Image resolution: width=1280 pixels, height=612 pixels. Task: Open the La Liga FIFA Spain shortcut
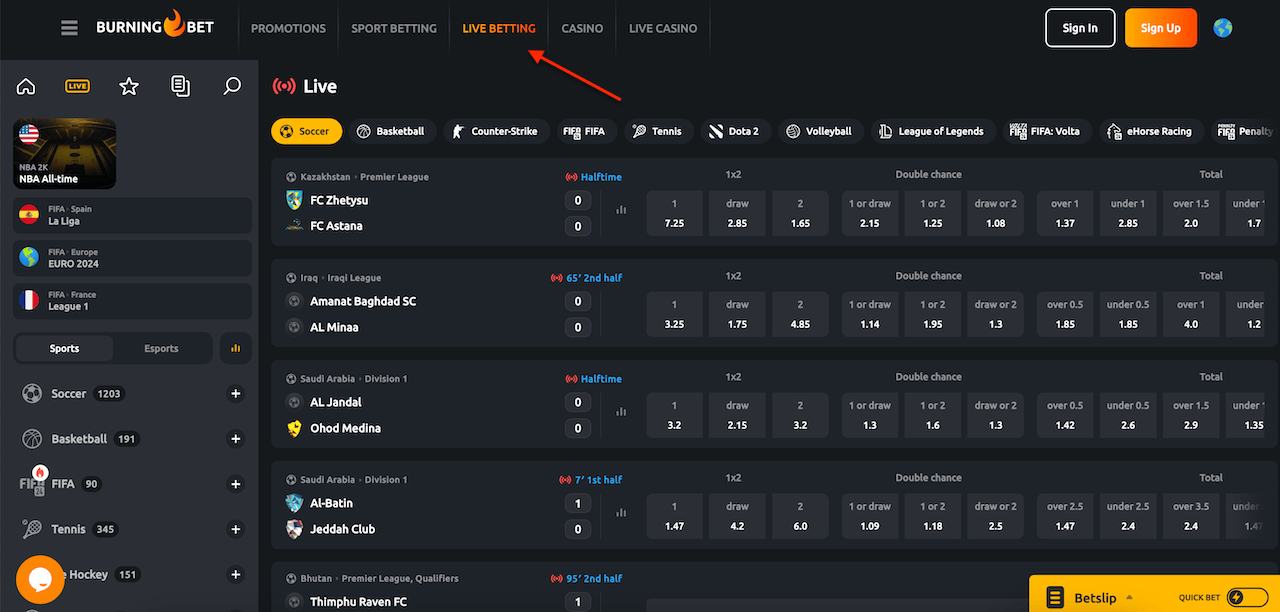pyautogui.click(x=133, y=215)
